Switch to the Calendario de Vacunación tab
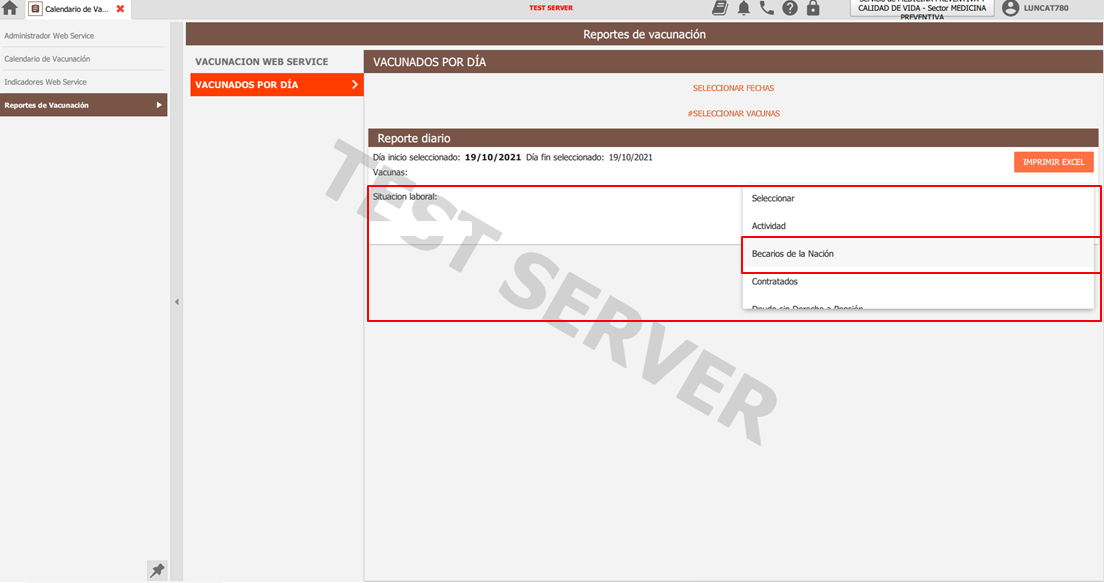This screenshot has width=1104, height=583. (76, 9)
